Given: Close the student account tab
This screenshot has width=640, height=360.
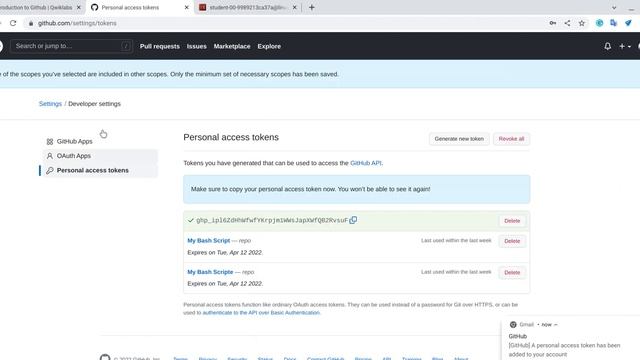Looking at the screenshot, I should 294,7.
